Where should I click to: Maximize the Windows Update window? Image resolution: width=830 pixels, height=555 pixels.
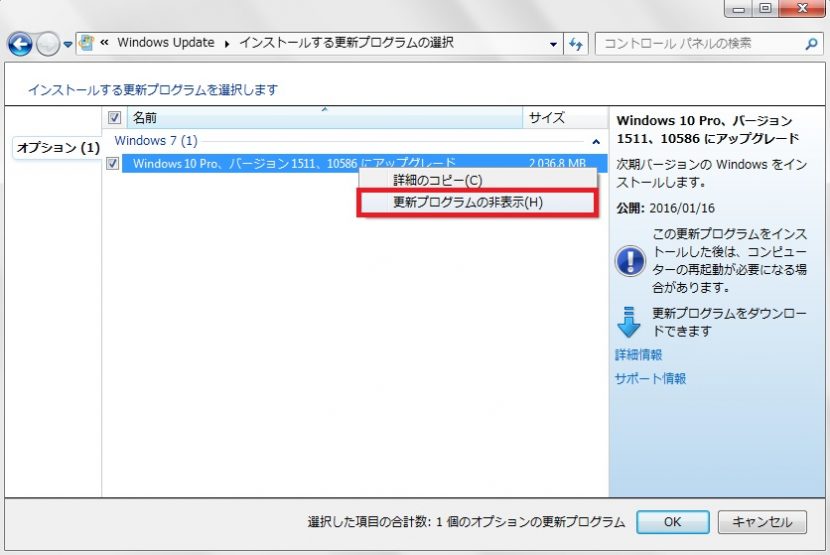point(766,8)
